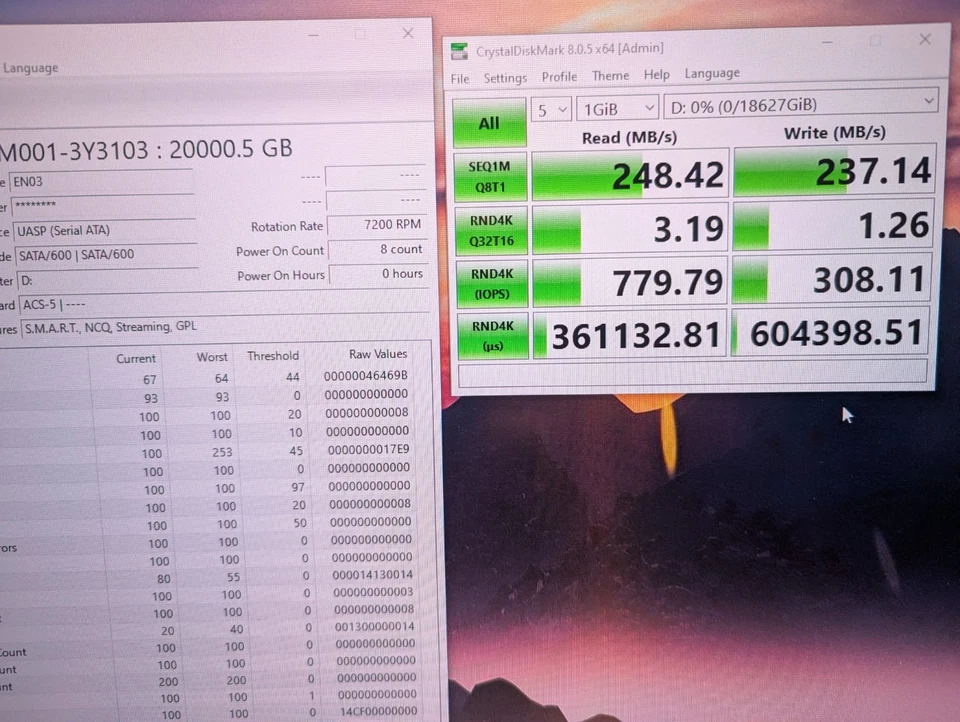Select the masked serial number field
The width and height of the screenshot is (960, 722).
(x=100, y=205)
